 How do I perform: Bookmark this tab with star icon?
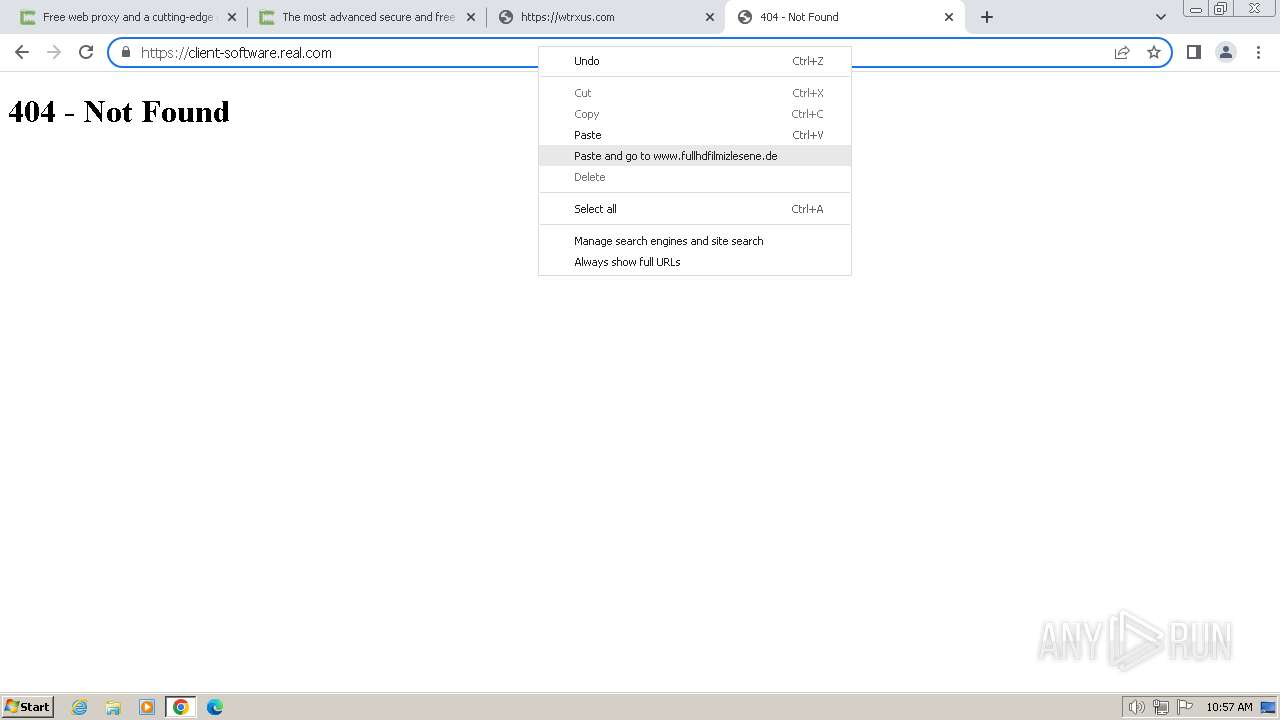(1154, 53)
